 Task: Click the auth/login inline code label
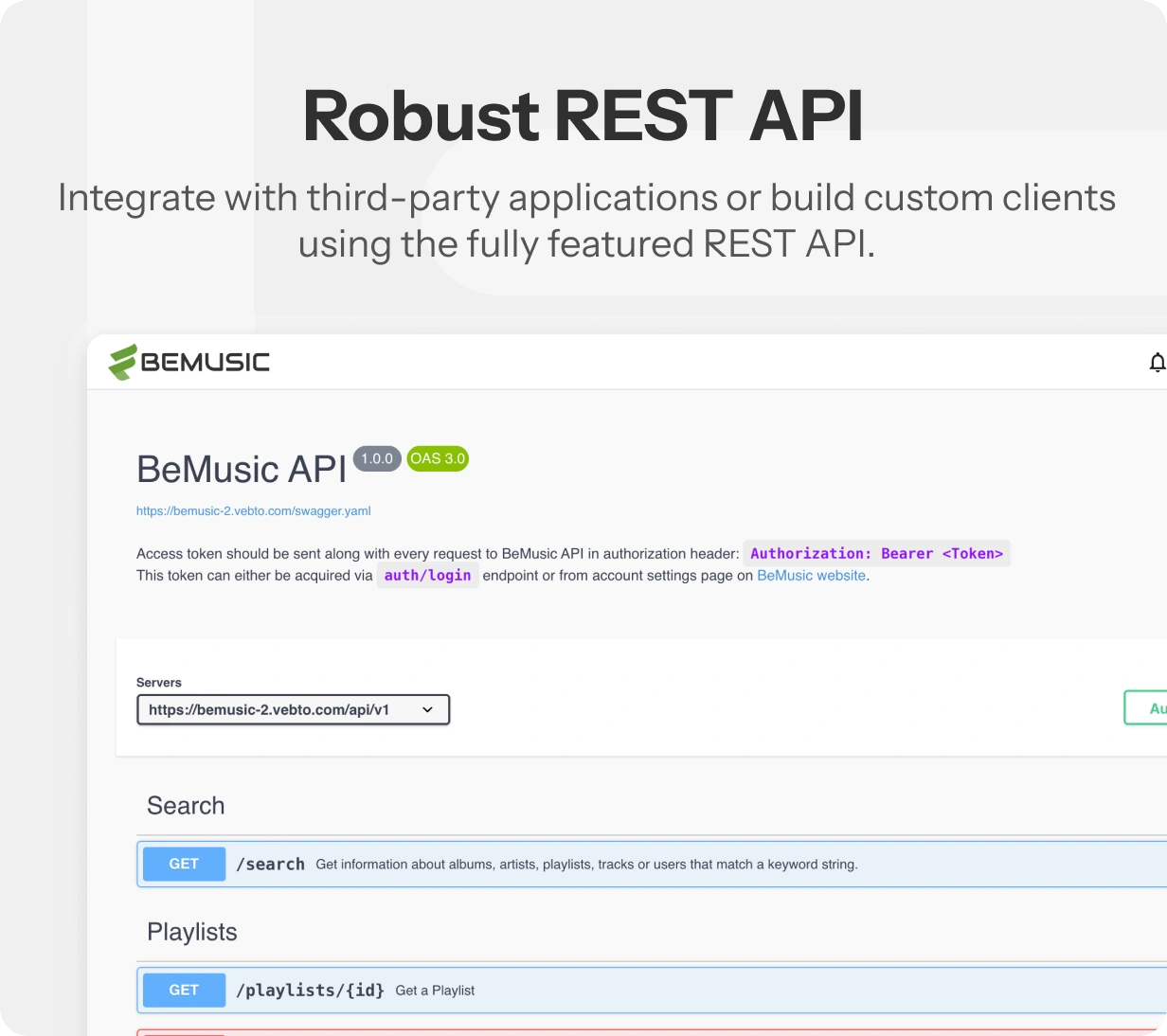[428, 575]
